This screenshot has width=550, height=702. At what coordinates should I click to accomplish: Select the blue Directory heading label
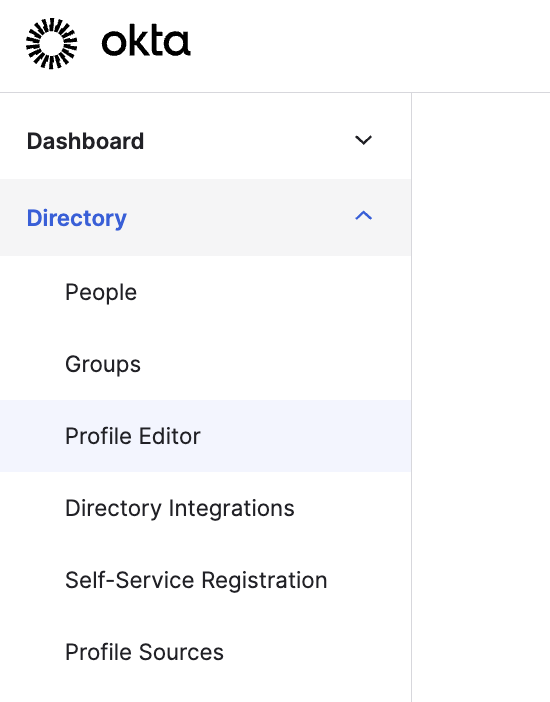click(77, 218)
